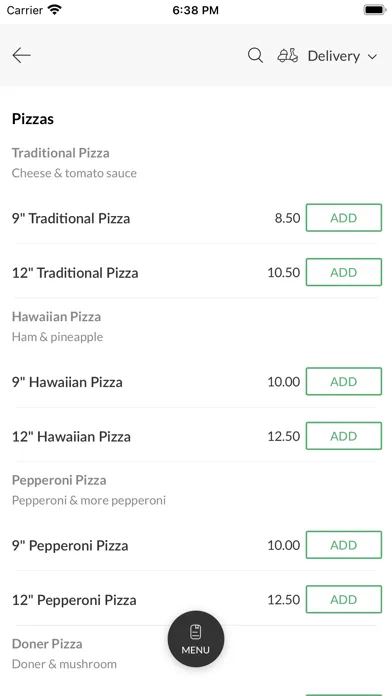The image size is (392, 696).
Task: Open the floating MENU button
Action: (196, 639)
